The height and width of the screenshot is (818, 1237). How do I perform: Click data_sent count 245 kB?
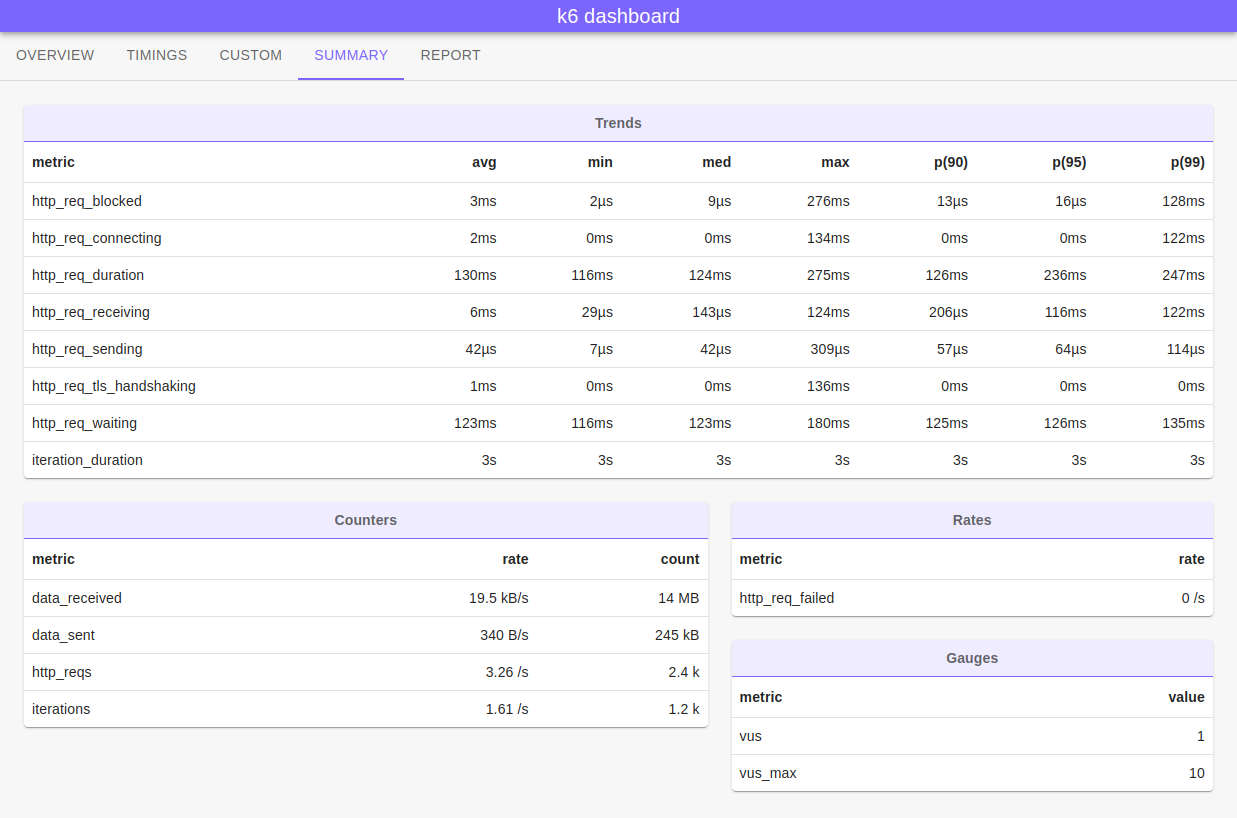pos(677,635)
